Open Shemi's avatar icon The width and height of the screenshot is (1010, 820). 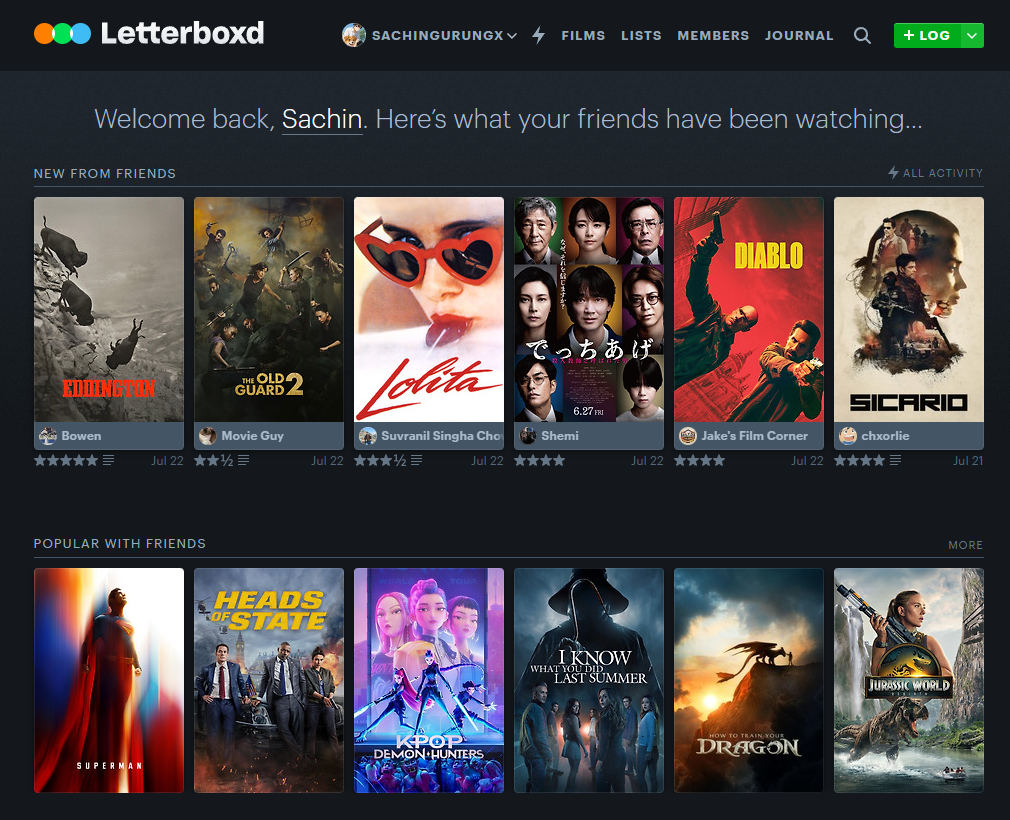coord(528,436)
